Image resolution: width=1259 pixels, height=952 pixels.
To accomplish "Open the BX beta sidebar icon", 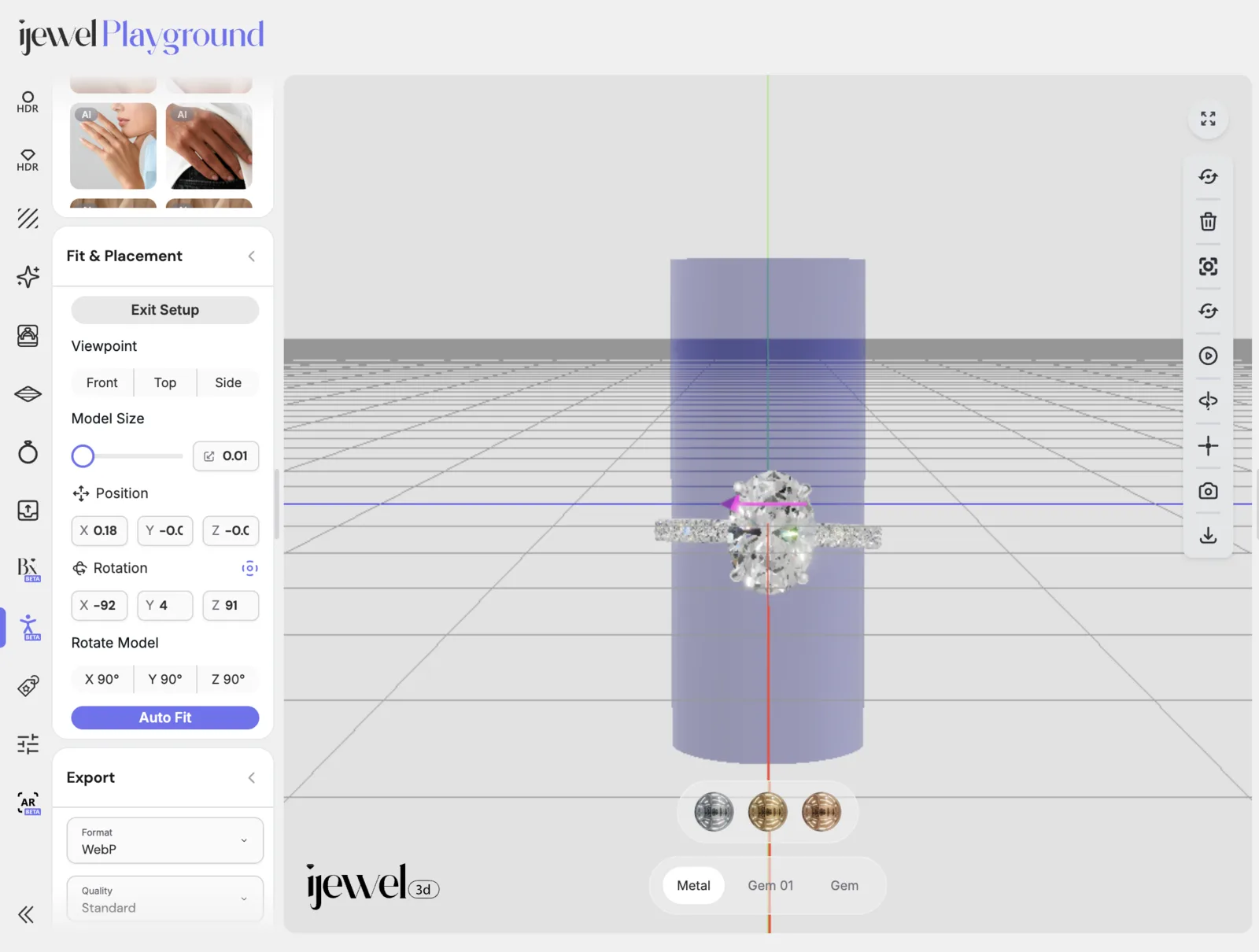I will pyautogui.click(x=28, y=569).
